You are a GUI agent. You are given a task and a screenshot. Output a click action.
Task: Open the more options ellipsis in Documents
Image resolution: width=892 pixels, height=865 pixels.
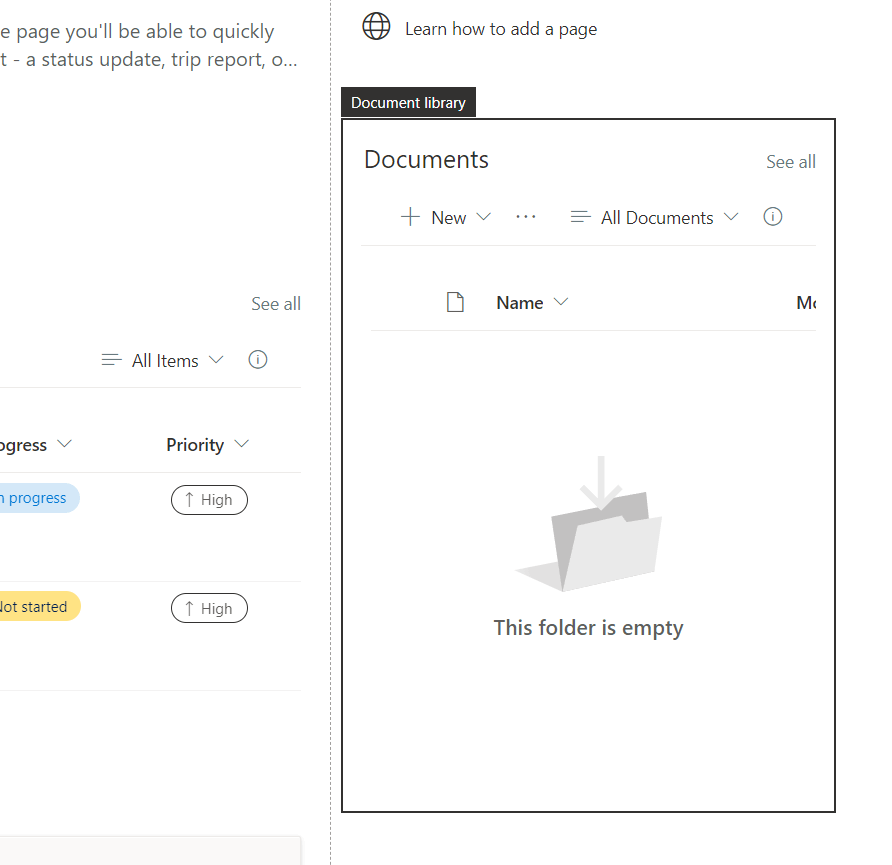coord(526,217)
